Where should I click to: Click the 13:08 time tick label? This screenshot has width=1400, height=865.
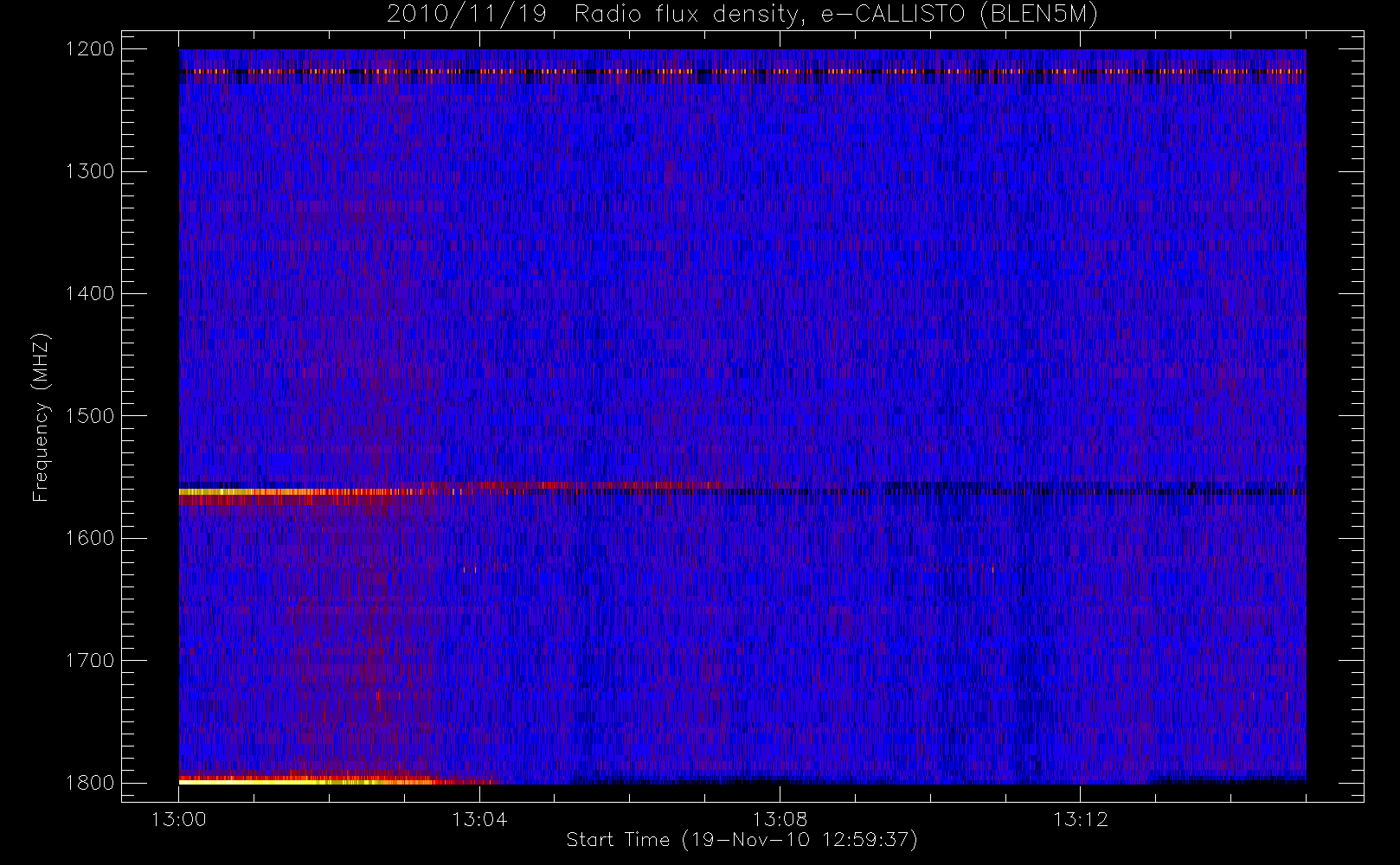tap(780, 819)
